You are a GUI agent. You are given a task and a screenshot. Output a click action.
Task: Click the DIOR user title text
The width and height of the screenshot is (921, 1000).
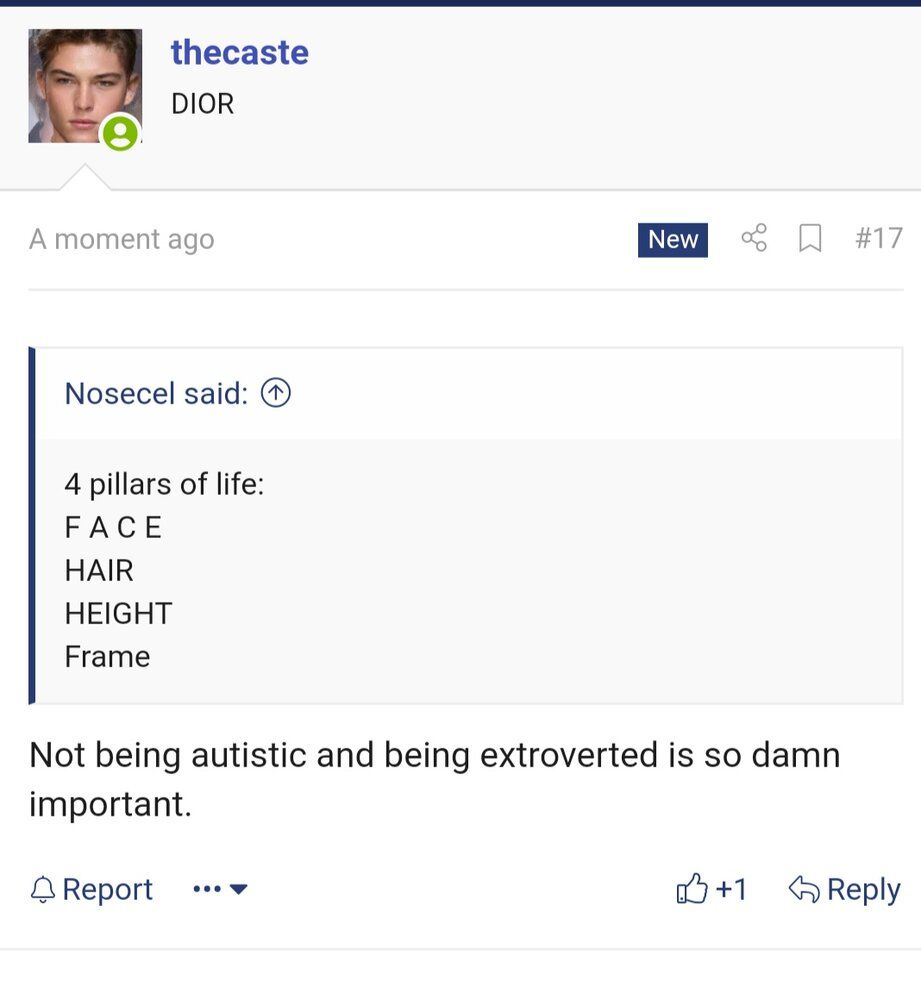coord(202,104)
